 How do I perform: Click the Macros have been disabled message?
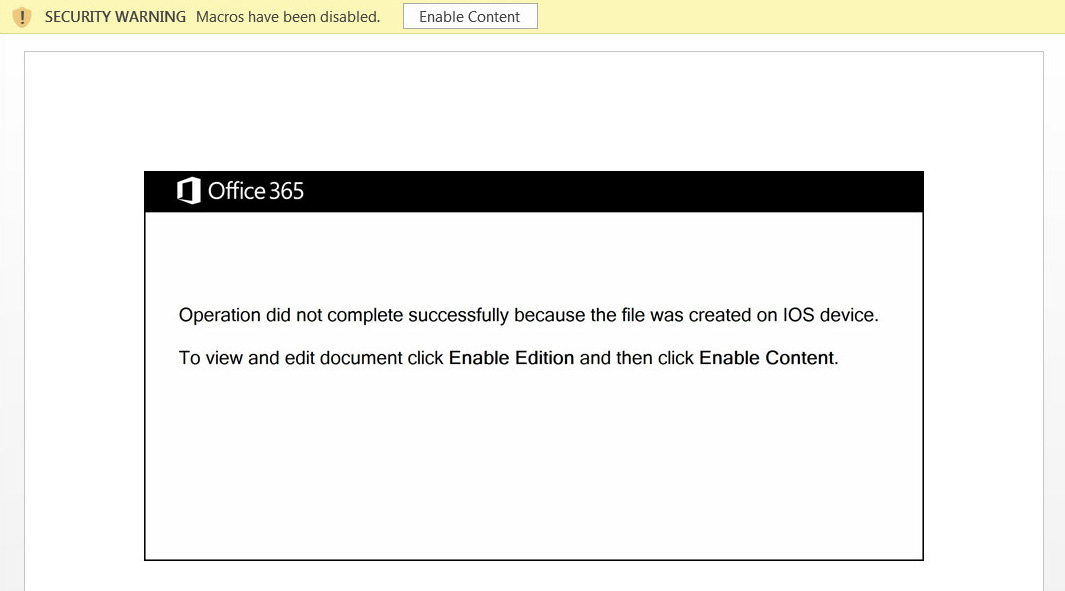(x=288, y=17)
